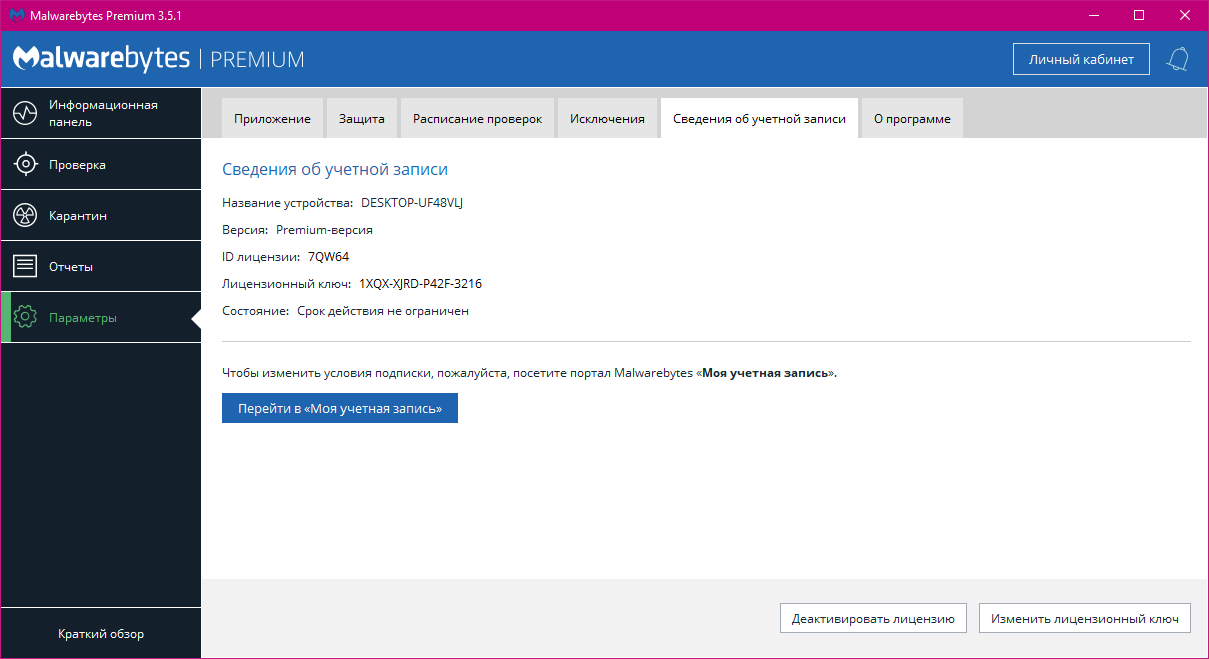Open the О программе tab

coord(911,119)
